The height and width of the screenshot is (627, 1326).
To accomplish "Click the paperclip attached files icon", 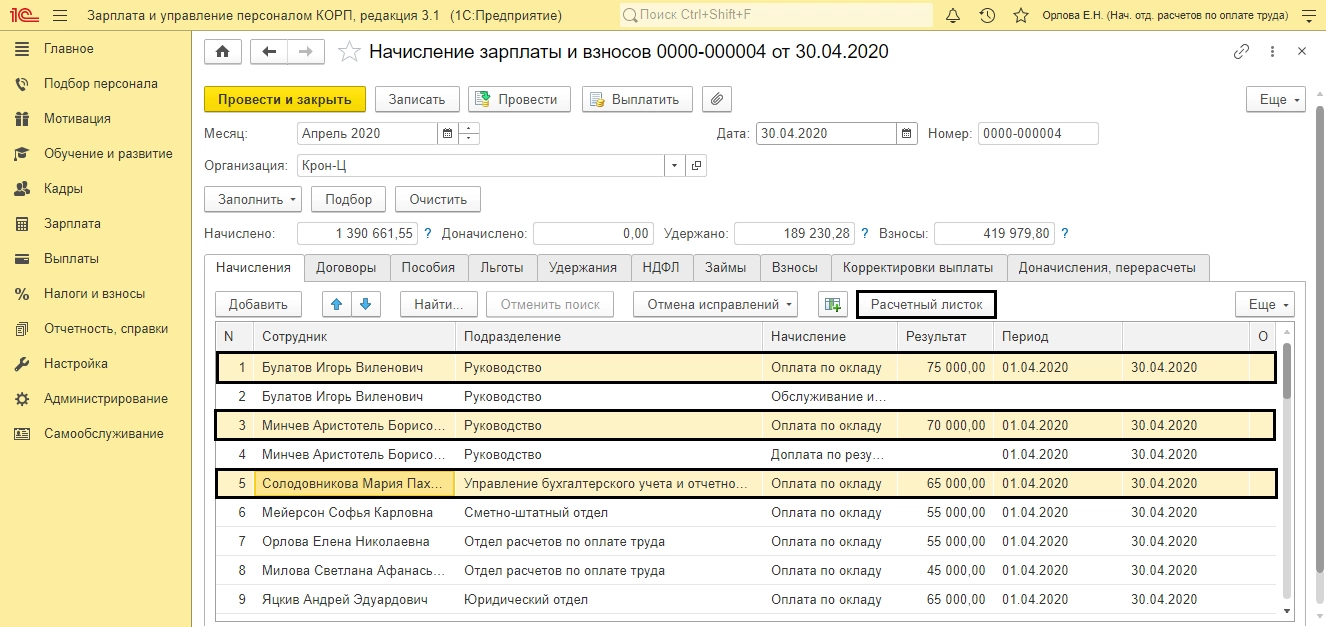I will pyautogui.click(x=717, y=99).
